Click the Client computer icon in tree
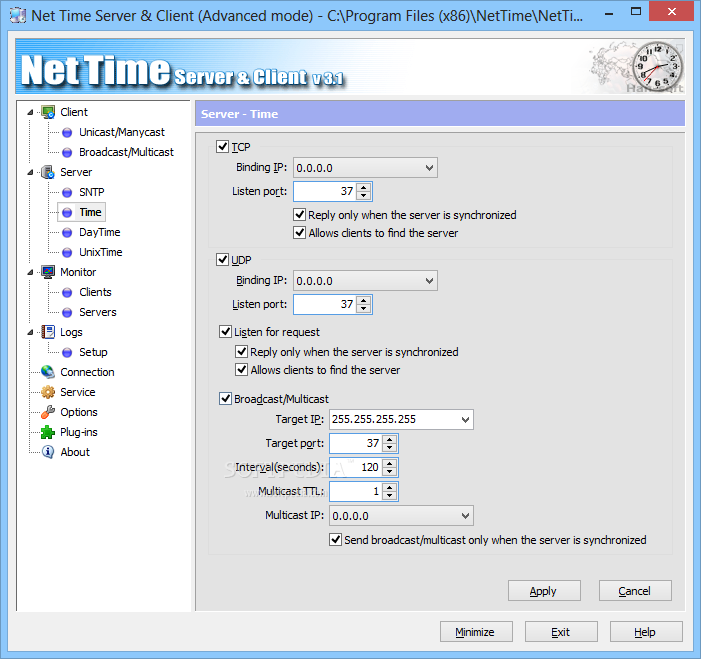Viewport: 701px width, 659px height. click(x=48, y=112)
